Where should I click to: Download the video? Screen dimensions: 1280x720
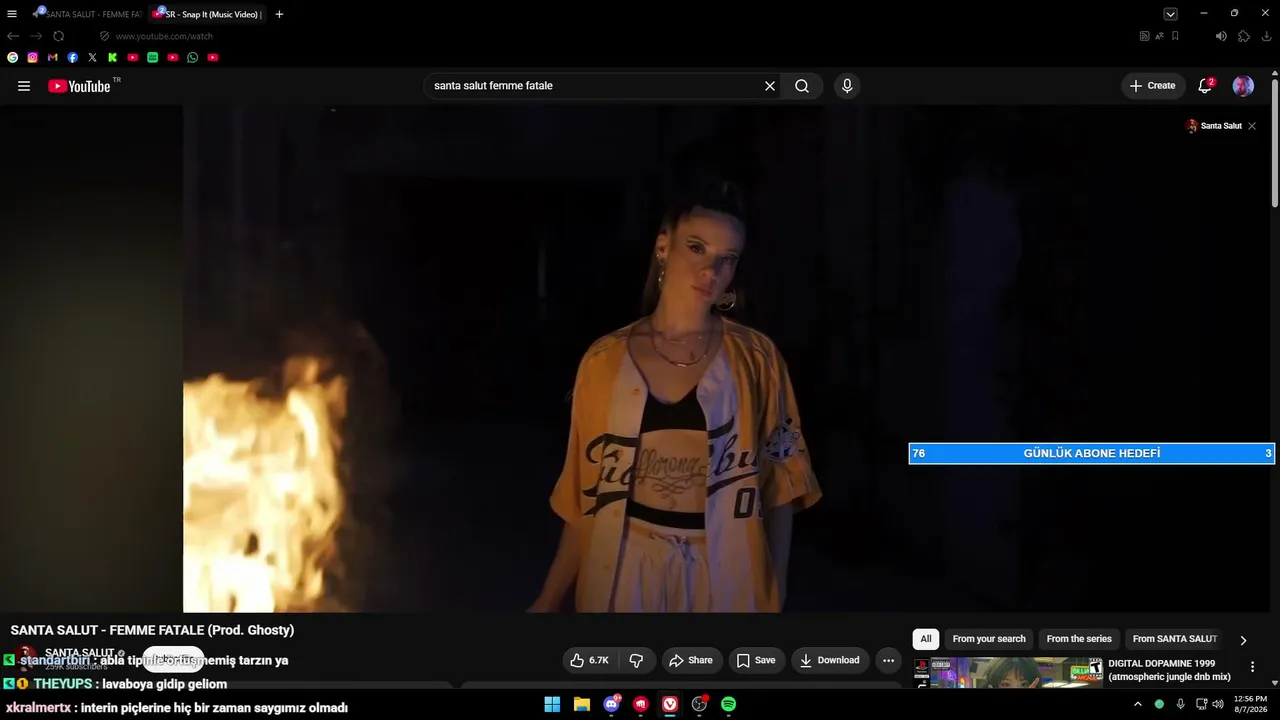point(830,660)
